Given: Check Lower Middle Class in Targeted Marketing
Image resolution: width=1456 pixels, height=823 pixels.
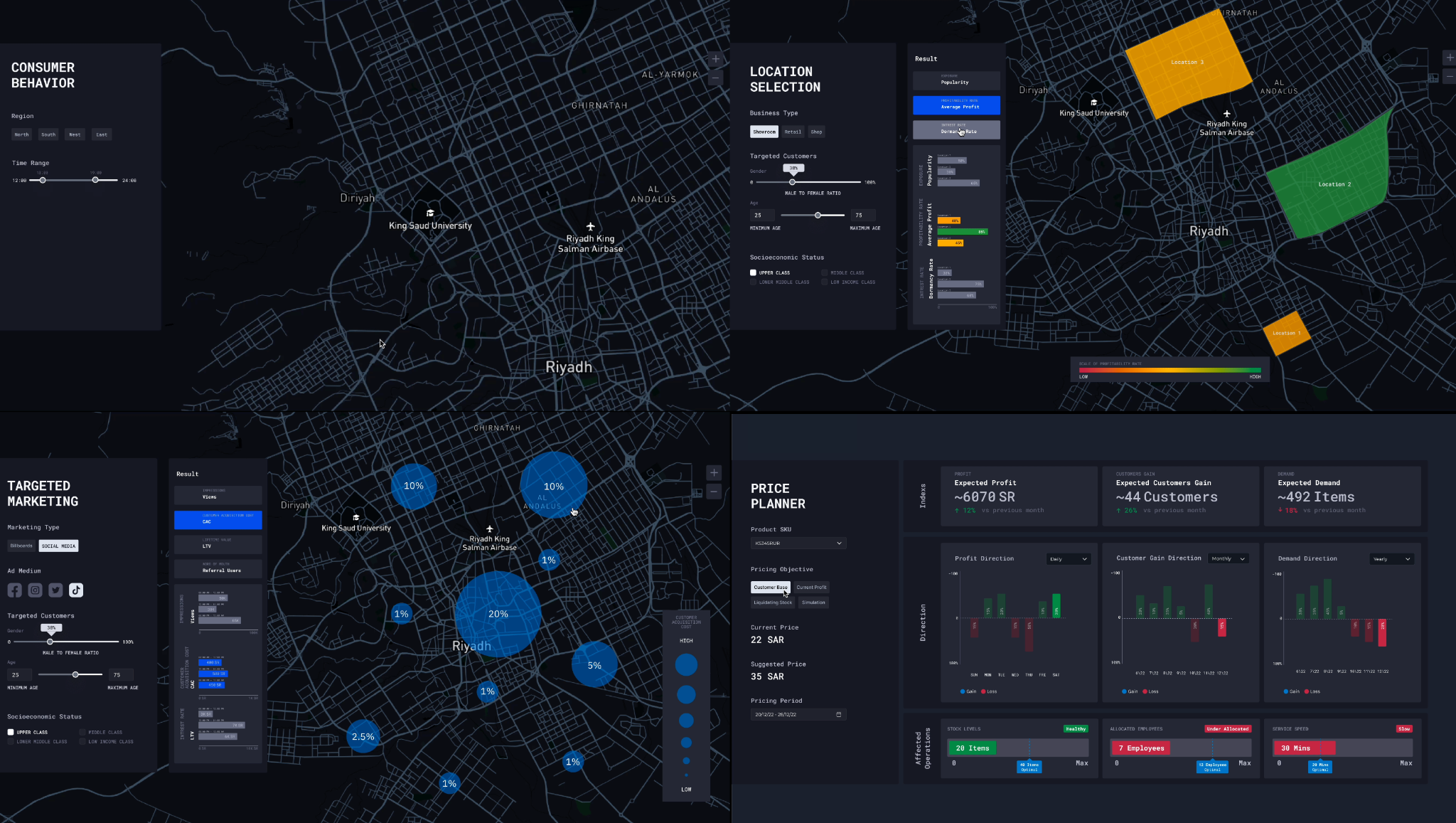Looking at the screenshot, I should 11,741.
